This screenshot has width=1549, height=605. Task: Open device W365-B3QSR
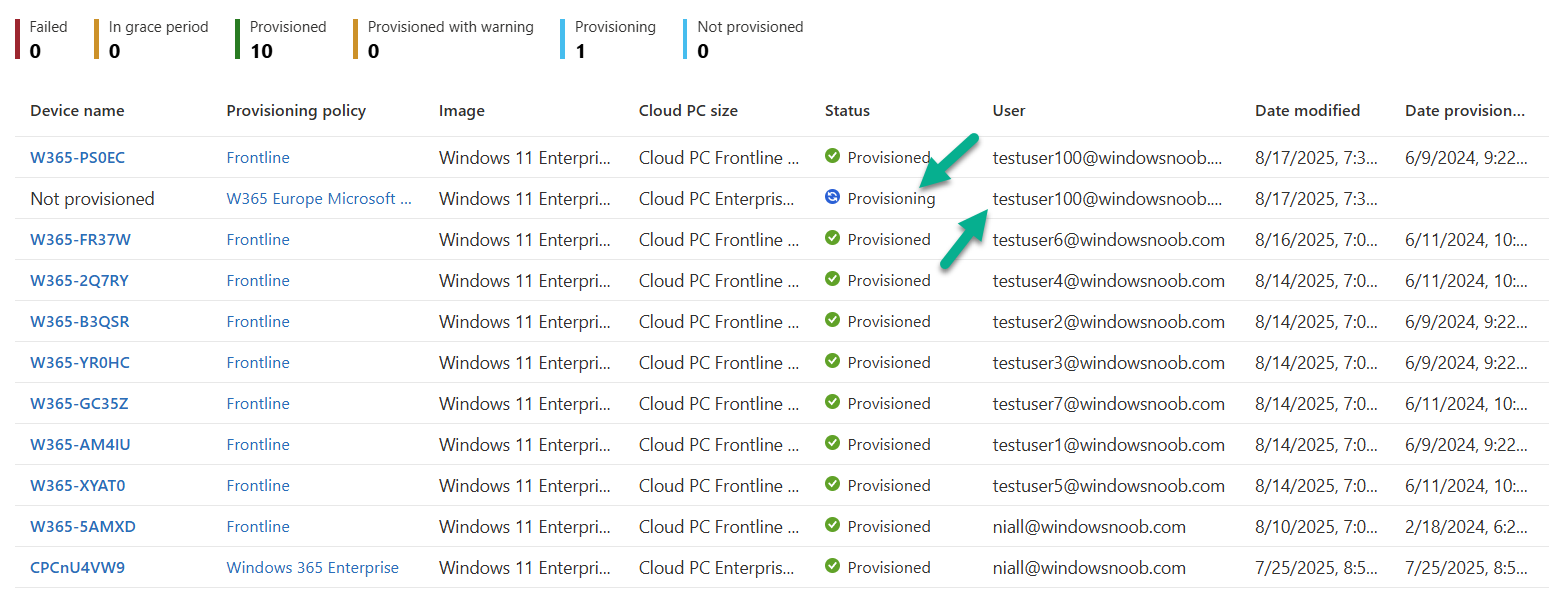tap(79, 321)
